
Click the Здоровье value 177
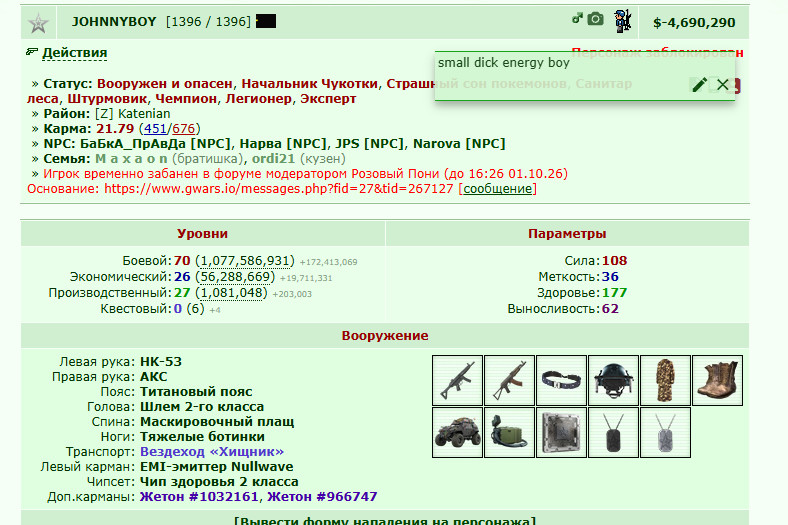pos(615,293)
